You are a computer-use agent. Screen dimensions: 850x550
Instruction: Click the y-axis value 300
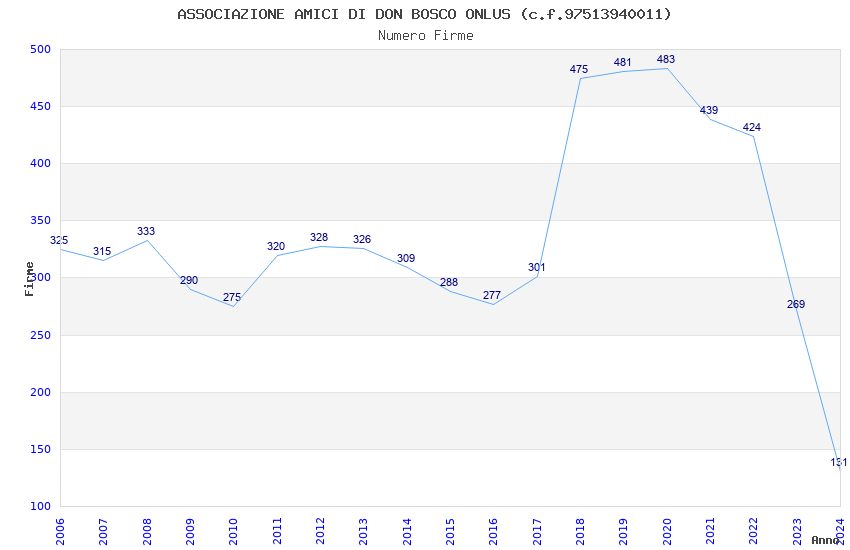(40, 277)
